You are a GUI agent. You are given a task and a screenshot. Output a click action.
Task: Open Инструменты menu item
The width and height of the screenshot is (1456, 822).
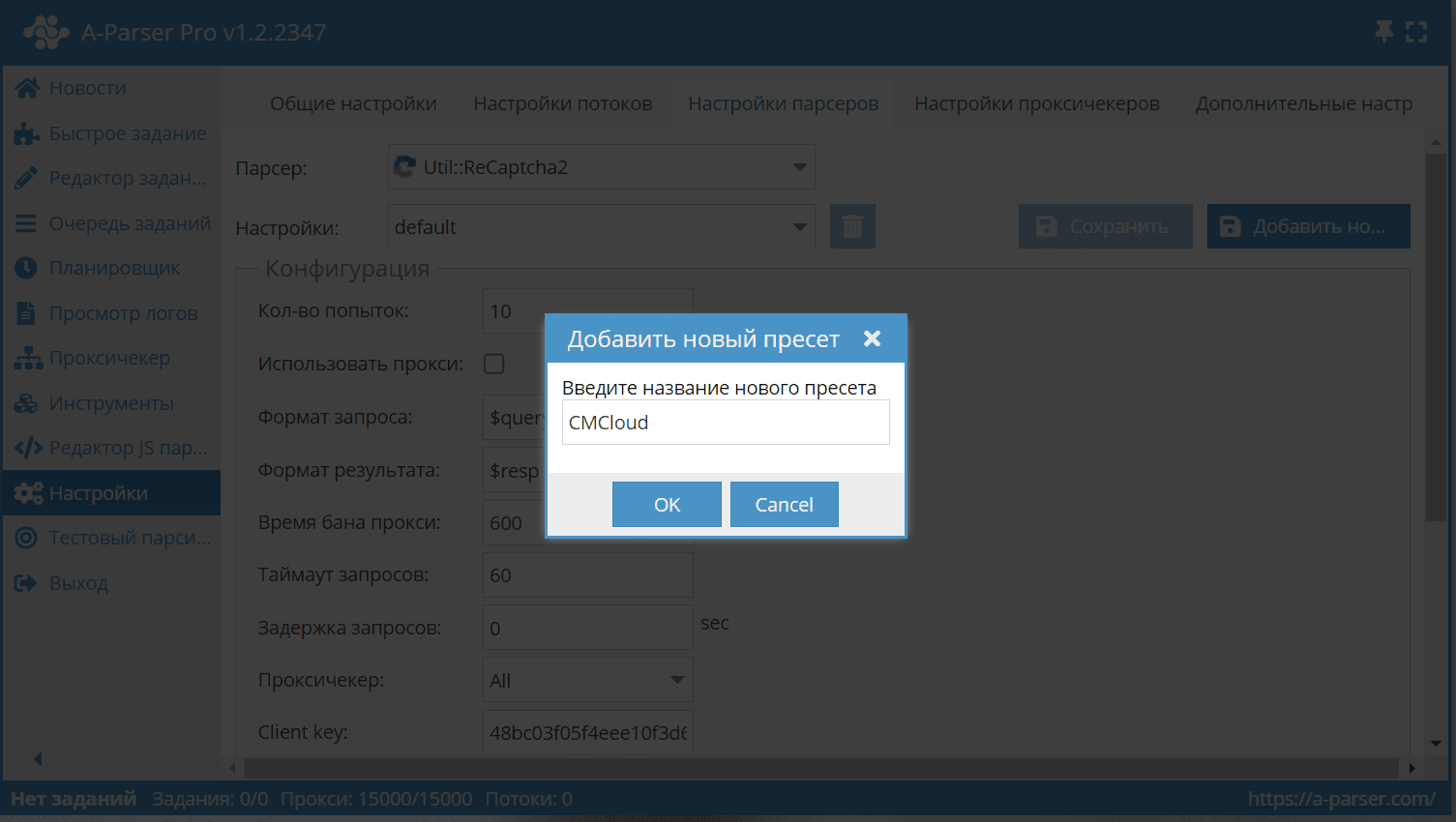point(111,403)
